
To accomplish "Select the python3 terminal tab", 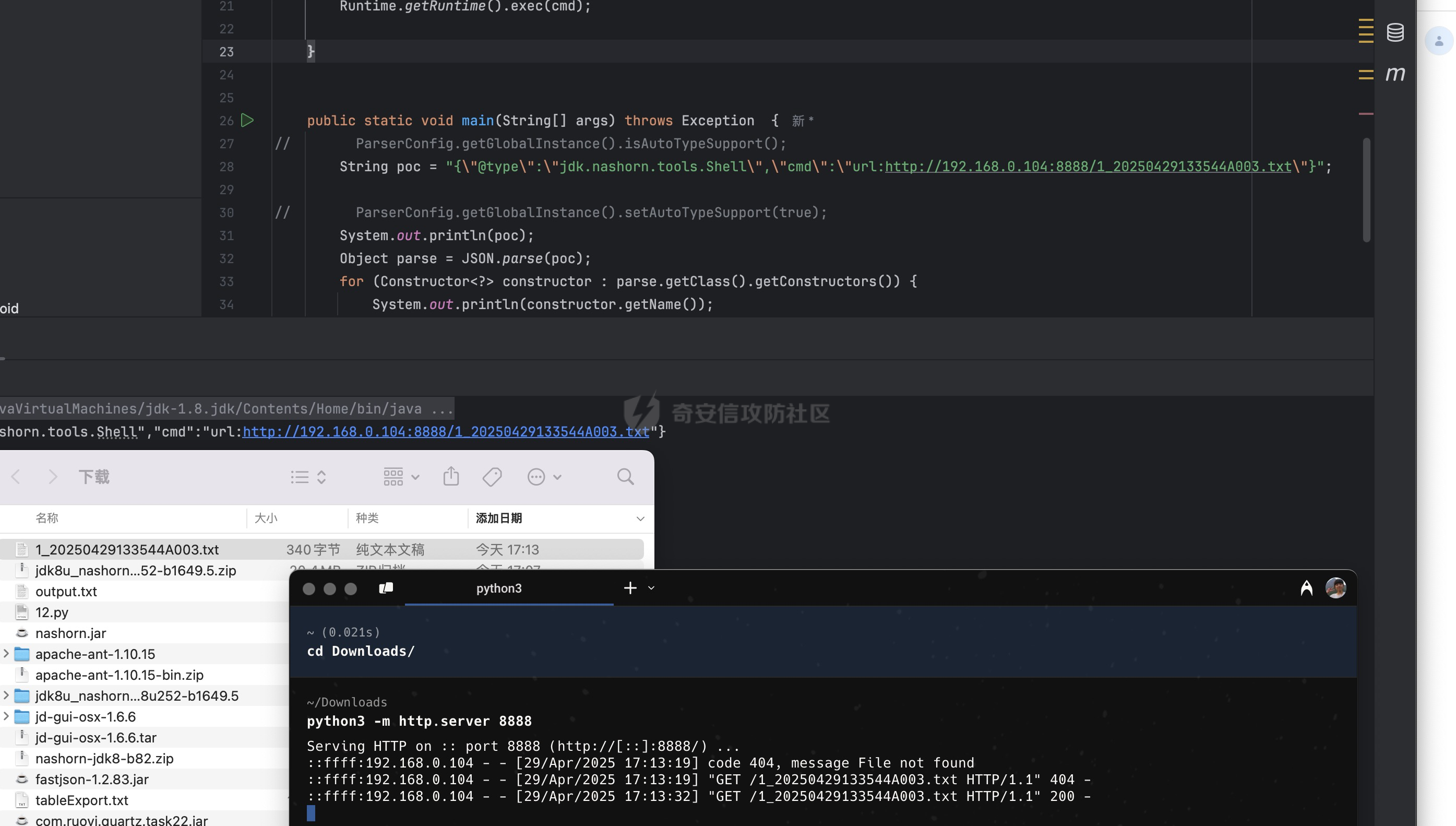I will pyautogui.click(x=498, y=588).
